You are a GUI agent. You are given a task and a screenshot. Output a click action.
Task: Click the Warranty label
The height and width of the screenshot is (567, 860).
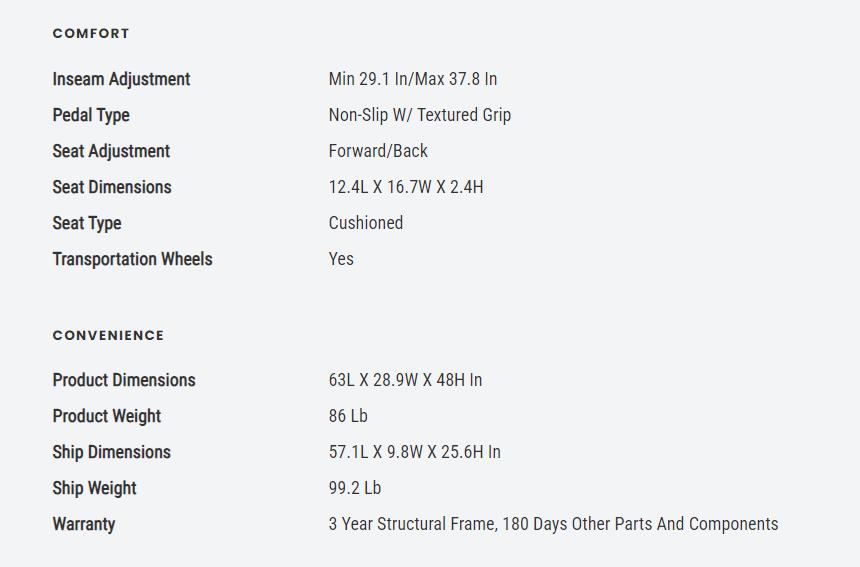(x=84, y=524)
